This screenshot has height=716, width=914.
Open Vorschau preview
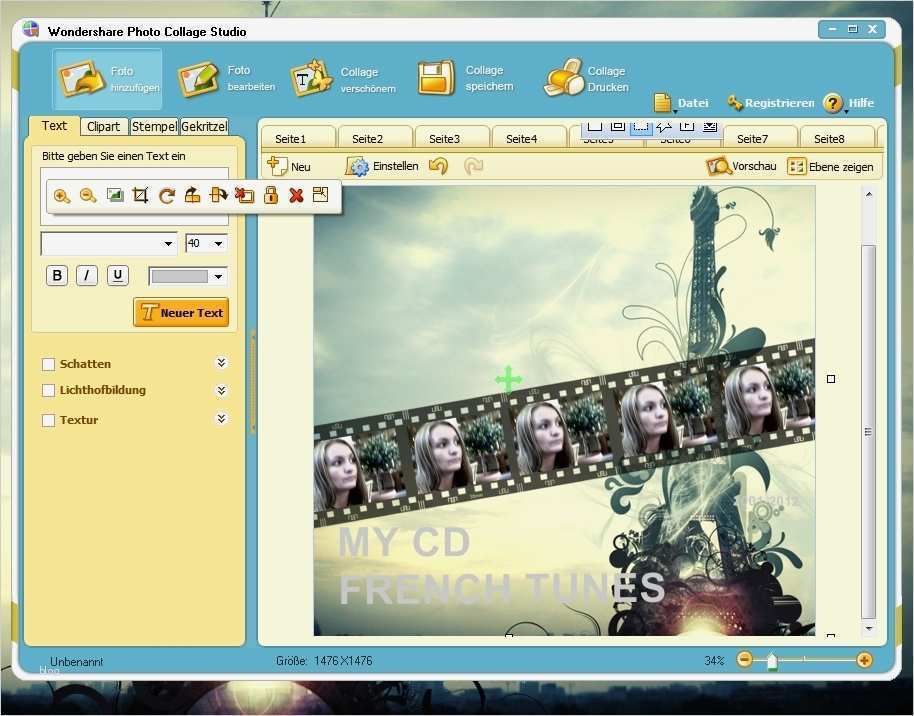tap(741, 166)
